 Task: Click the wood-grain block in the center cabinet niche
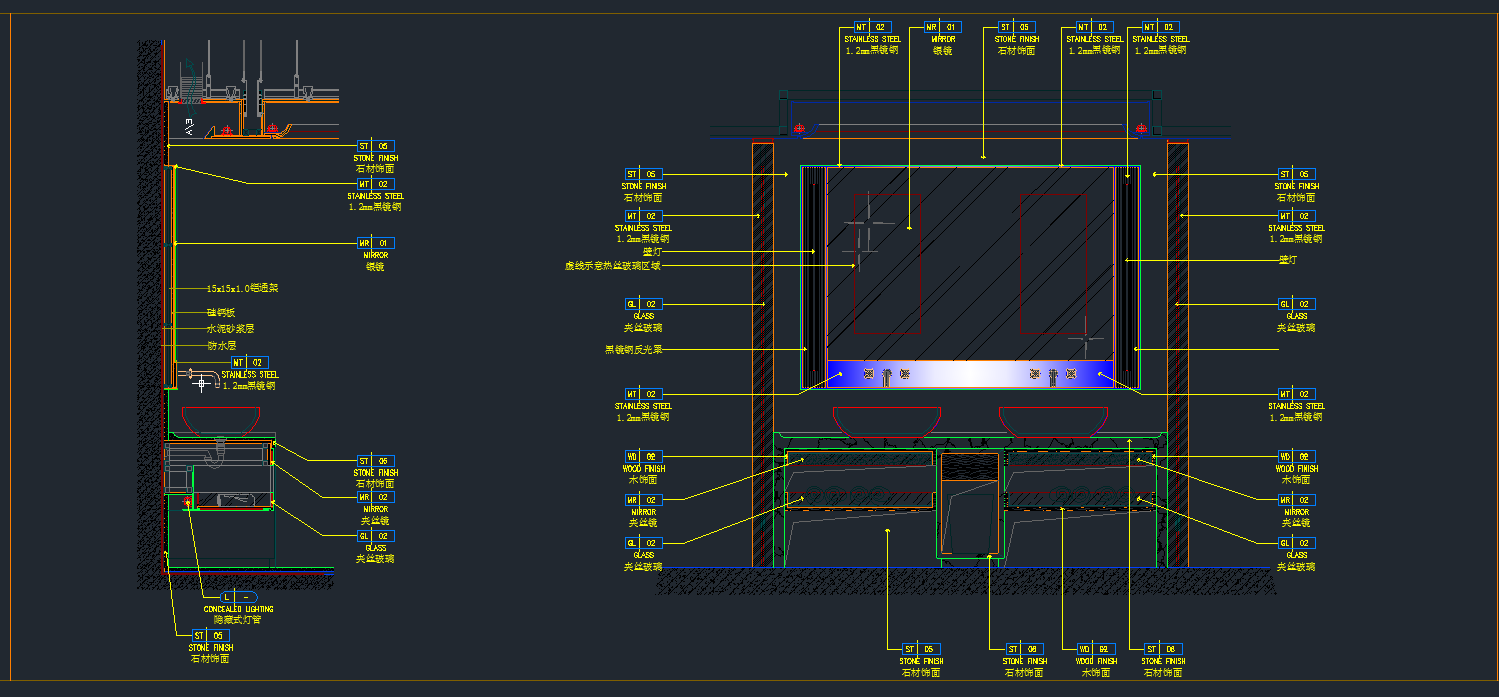[970, 466]
